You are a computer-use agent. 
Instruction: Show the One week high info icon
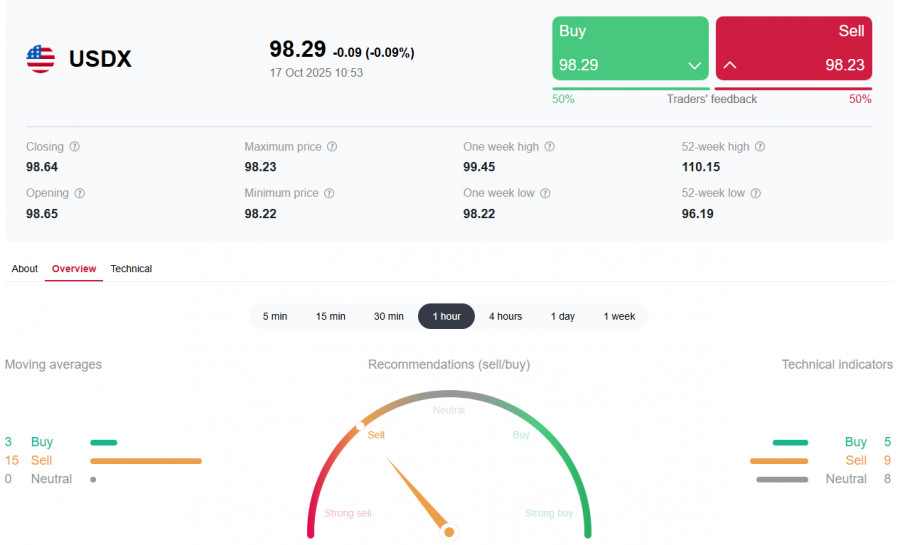(x=549, y=146)
